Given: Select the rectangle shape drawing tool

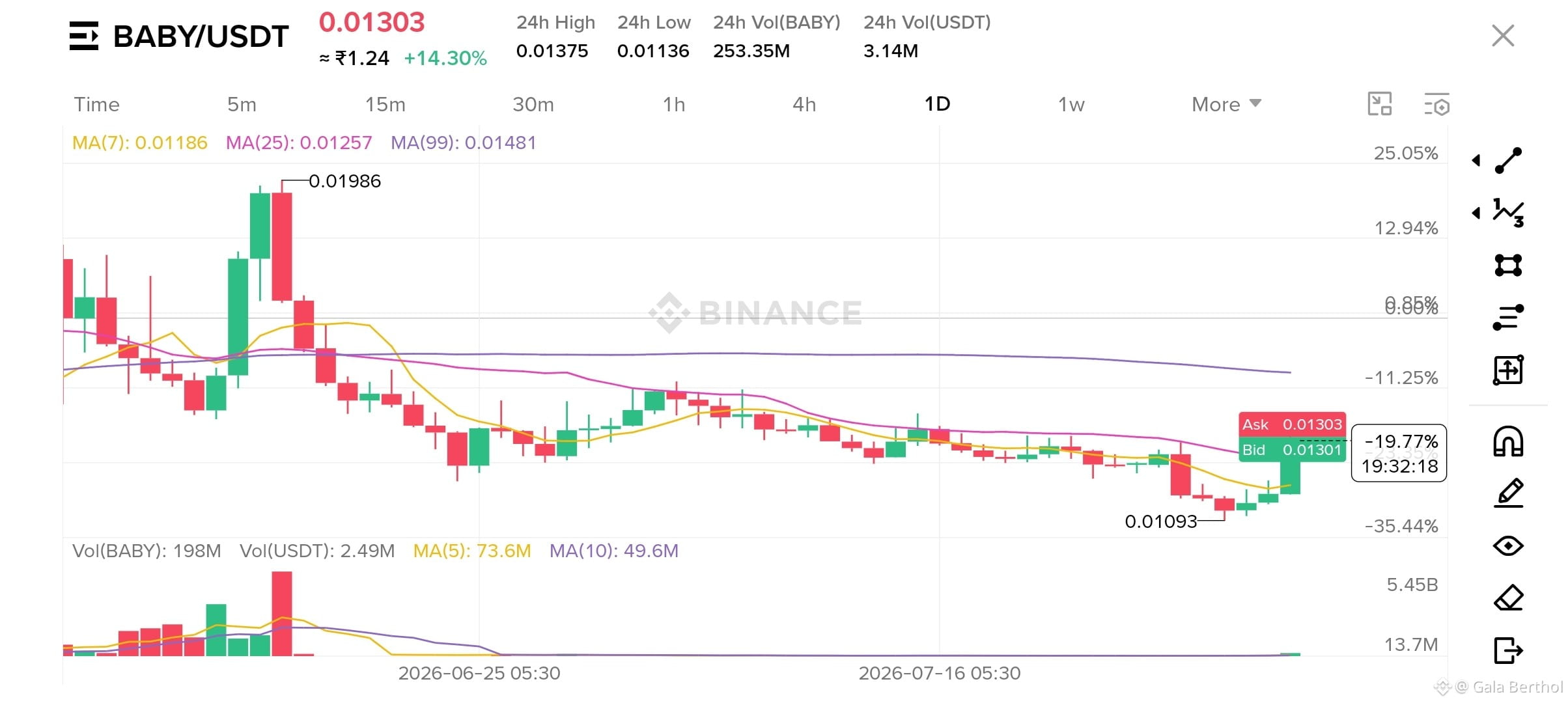Looking at the screenshot, I should coord(1508,265).
